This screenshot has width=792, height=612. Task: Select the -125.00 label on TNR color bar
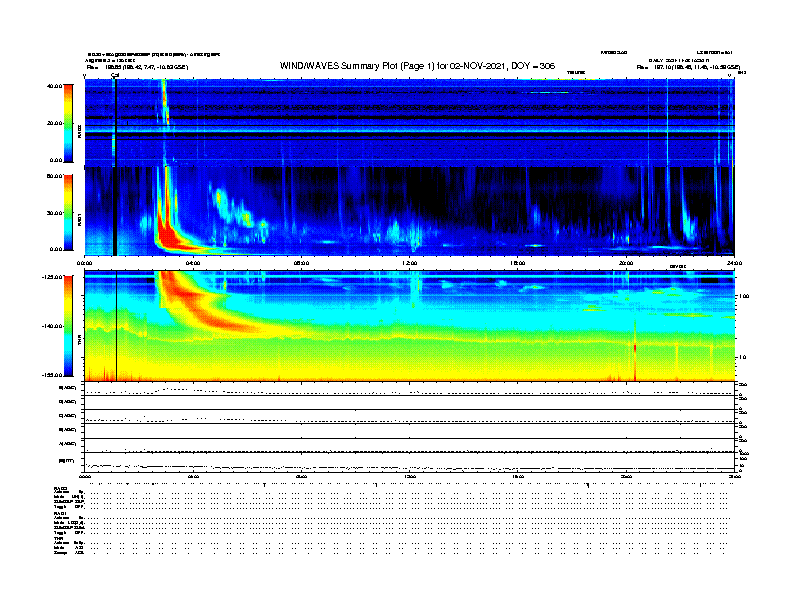(x=53, y=277)
